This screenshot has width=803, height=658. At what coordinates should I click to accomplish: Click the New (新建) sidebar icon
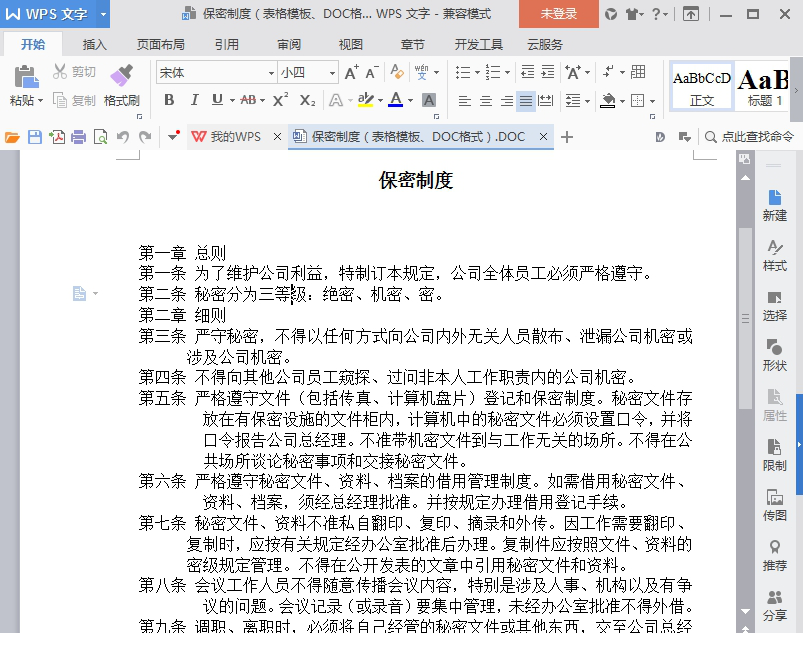coord(774,205)
